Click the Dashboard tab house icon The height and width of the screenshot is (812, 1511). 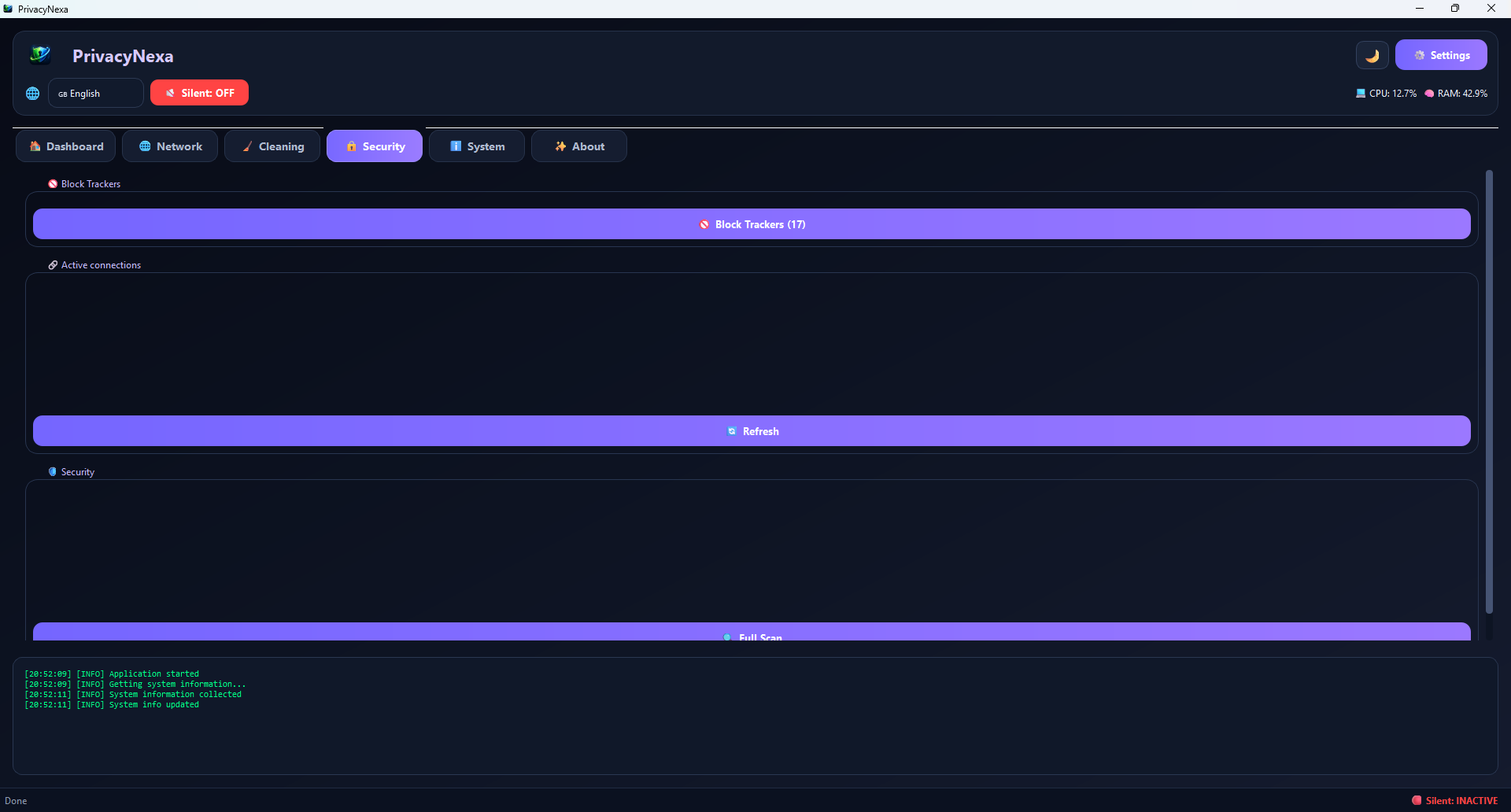(x=35, y=146)
